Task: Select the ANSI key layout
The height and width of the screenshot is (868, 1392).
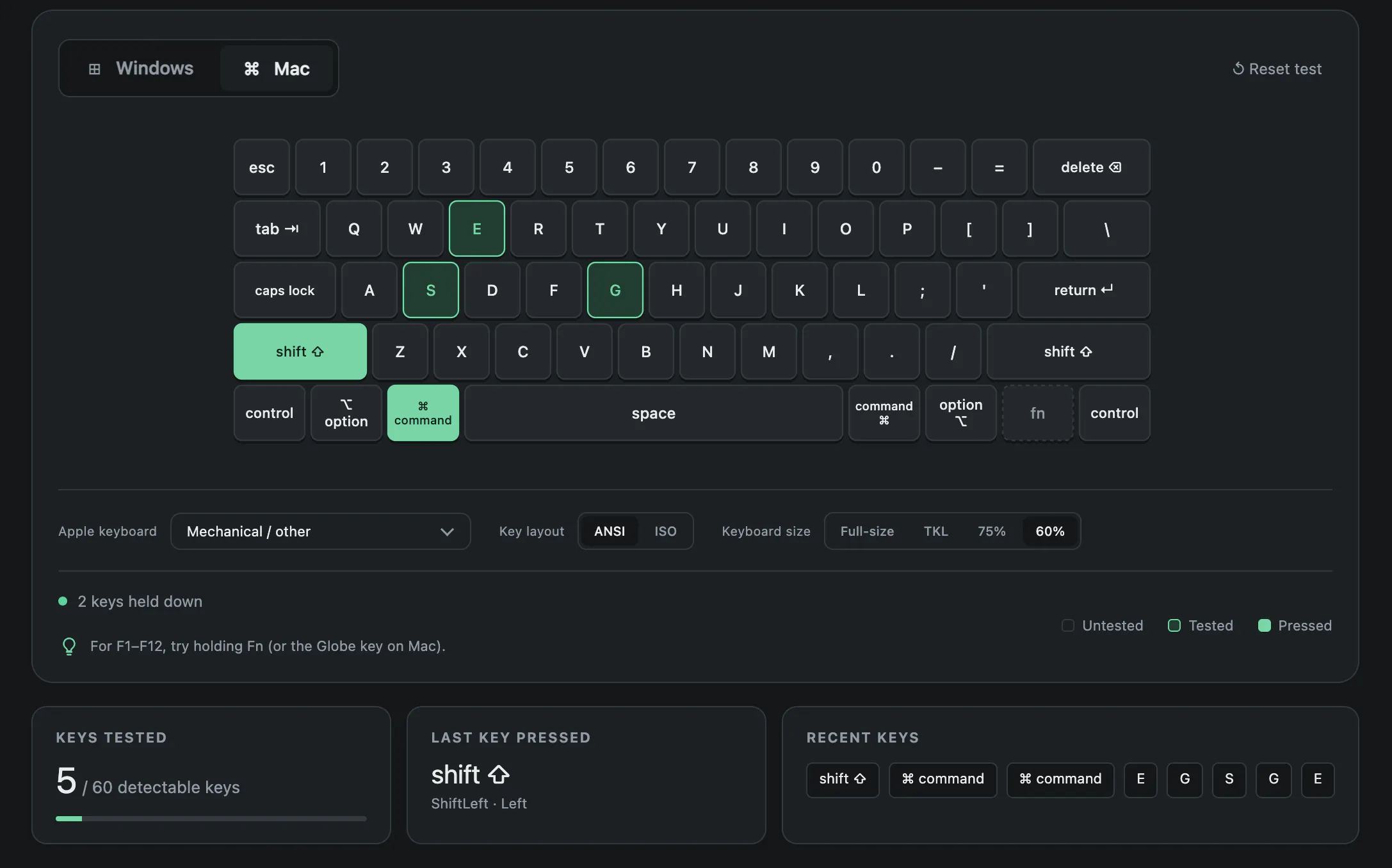Action: 609,531
